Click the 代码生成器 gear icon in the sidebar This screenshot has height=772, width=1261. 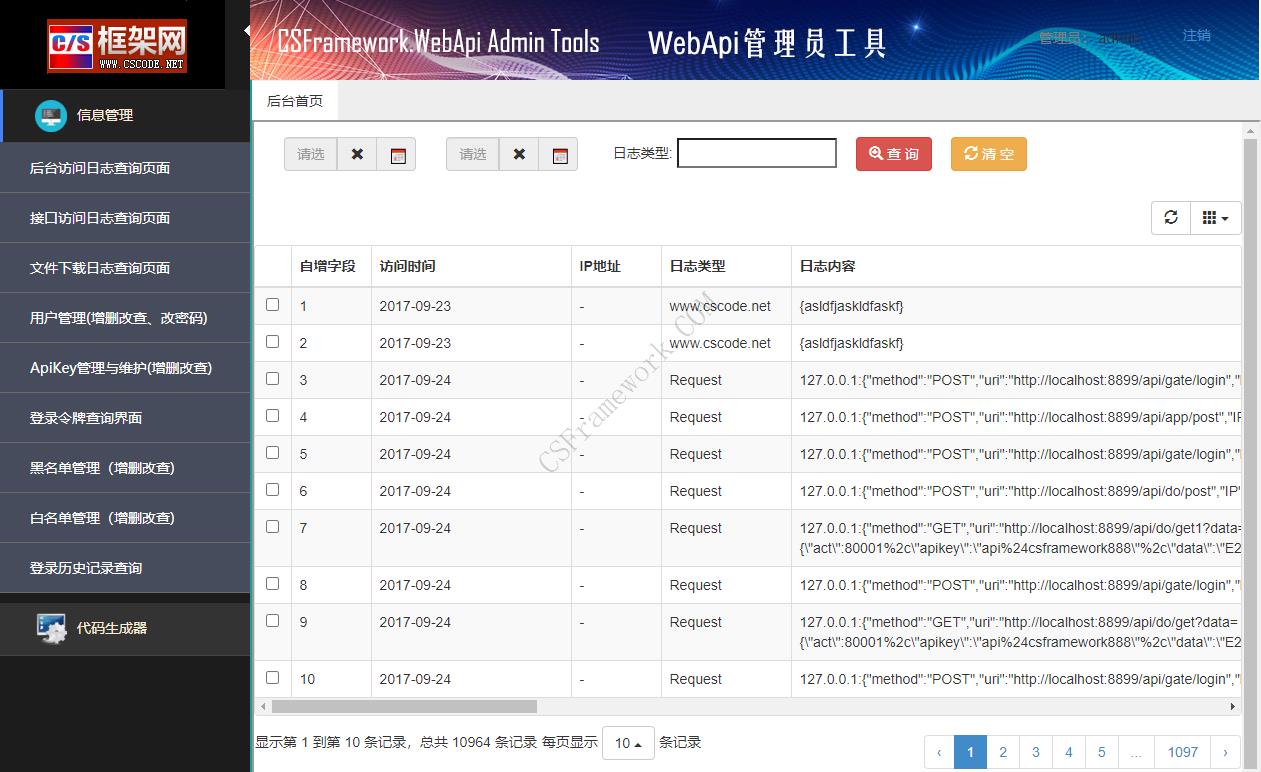click(x=51, y=628)
